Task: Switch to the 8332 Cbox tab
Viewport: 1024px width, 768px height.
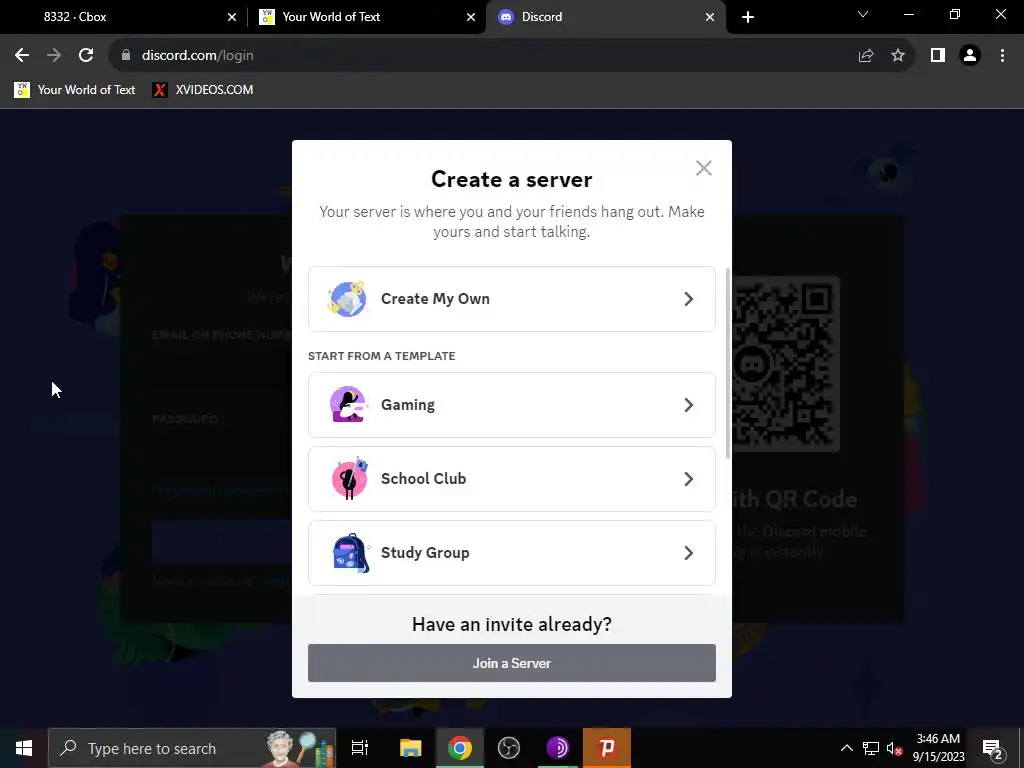Action: click(x=124, y=17)
